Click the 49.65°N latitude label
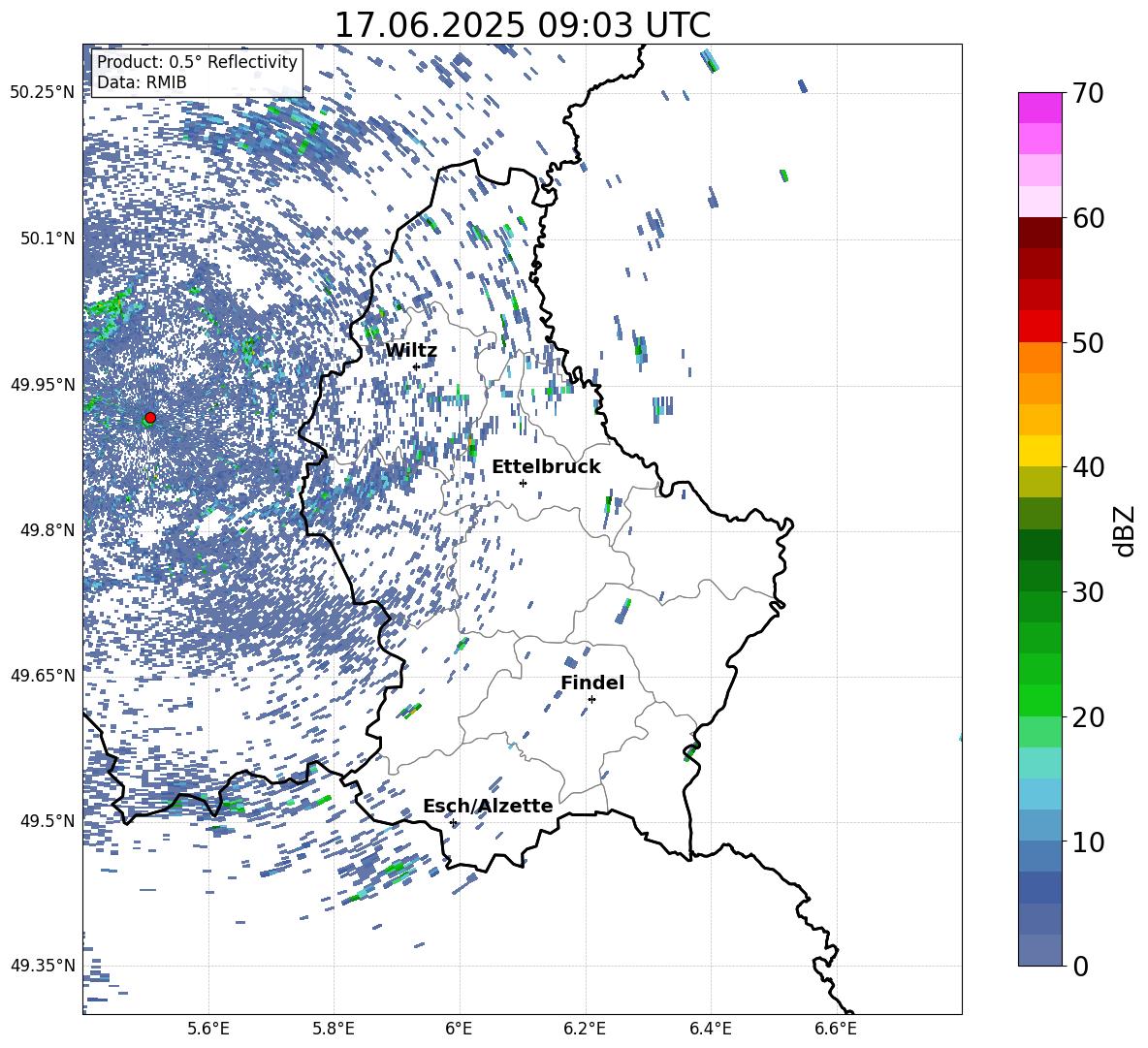Image resolution: width=1148 pixels, height=1048 pixels. point(43,675)
